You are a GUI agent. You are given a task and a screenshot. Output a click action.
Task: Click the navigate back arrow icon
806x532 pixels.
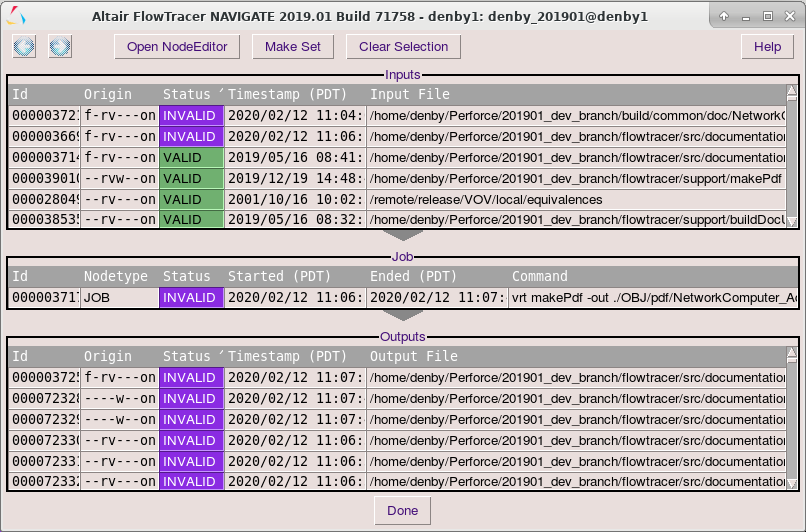point(25,47)
